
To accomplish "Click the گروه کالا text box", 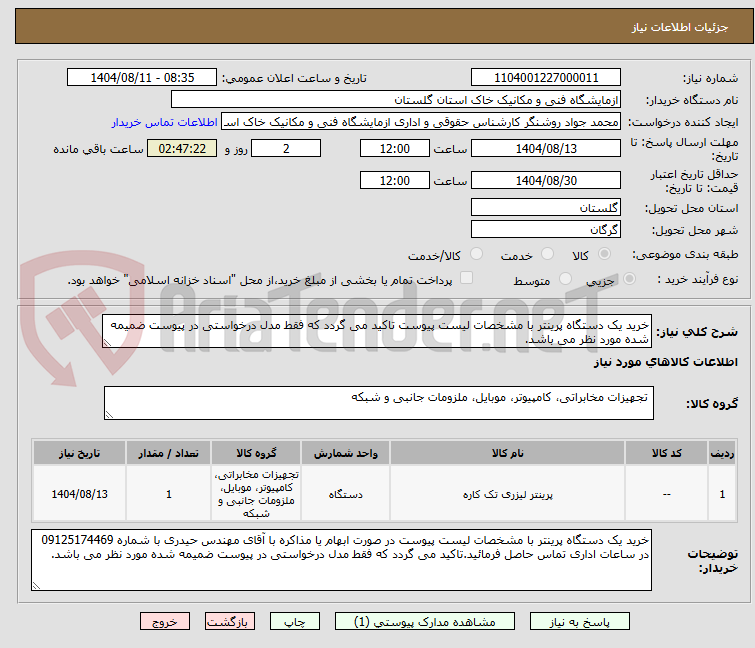I will click(x=379, y=403).
